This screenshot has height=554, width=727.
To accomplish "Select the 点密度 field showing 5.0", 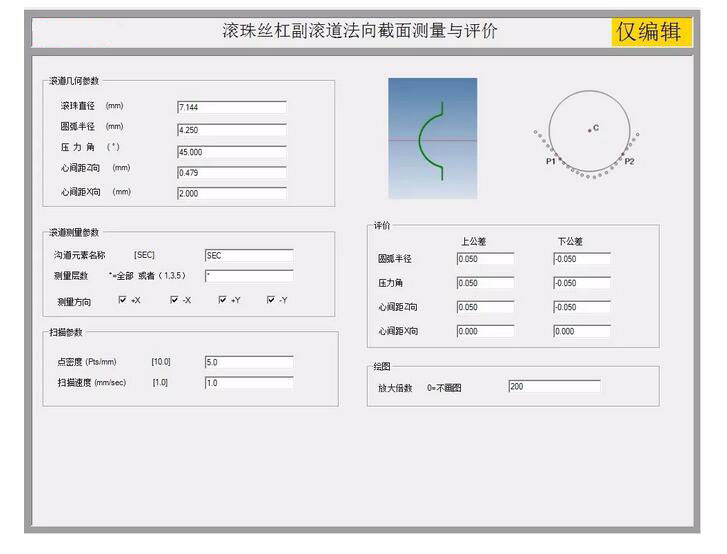I will coord(248,362).
